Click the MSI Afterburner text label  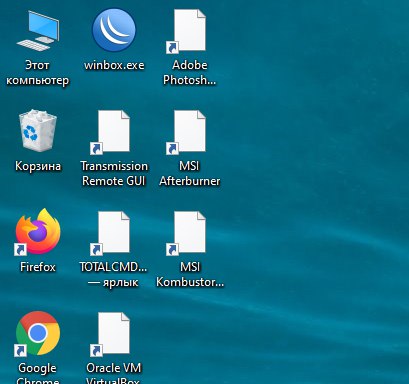[190, 173]
